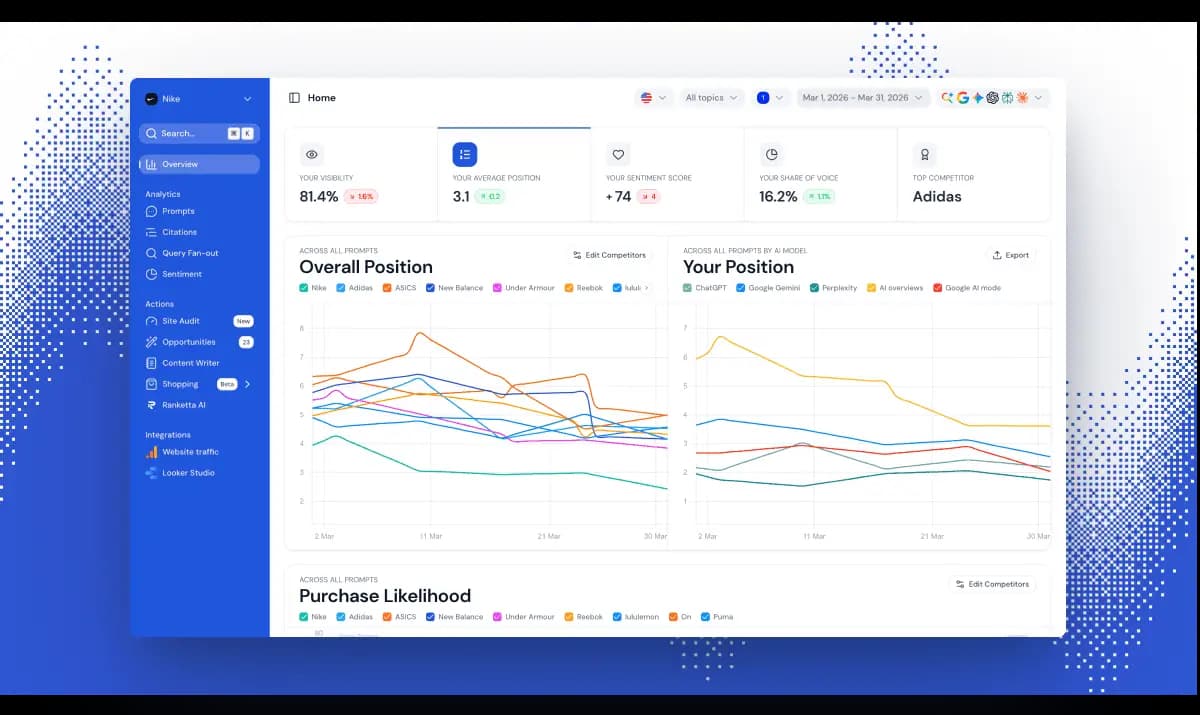Toggle the sidebar panel icon beside Home
Image resolution: width=1200 pixels, height=715 pixels.
click(294, 98)
